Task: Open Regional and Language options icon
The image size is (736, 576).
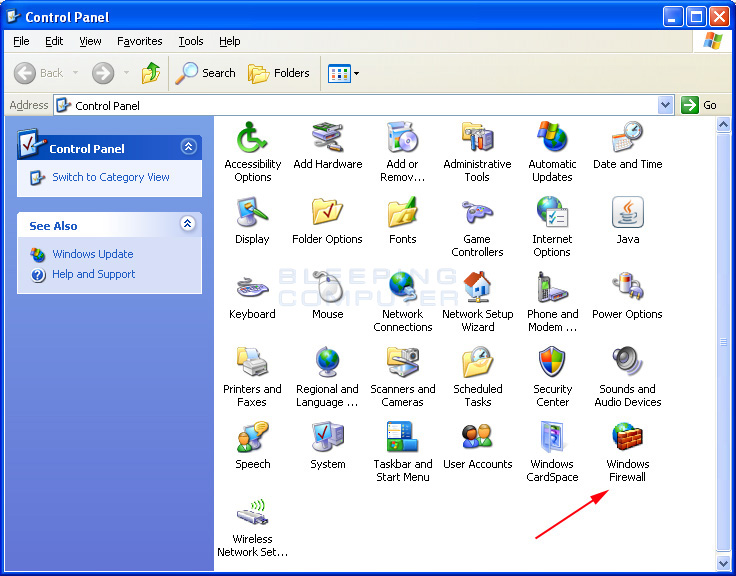Action: point(328,362)
